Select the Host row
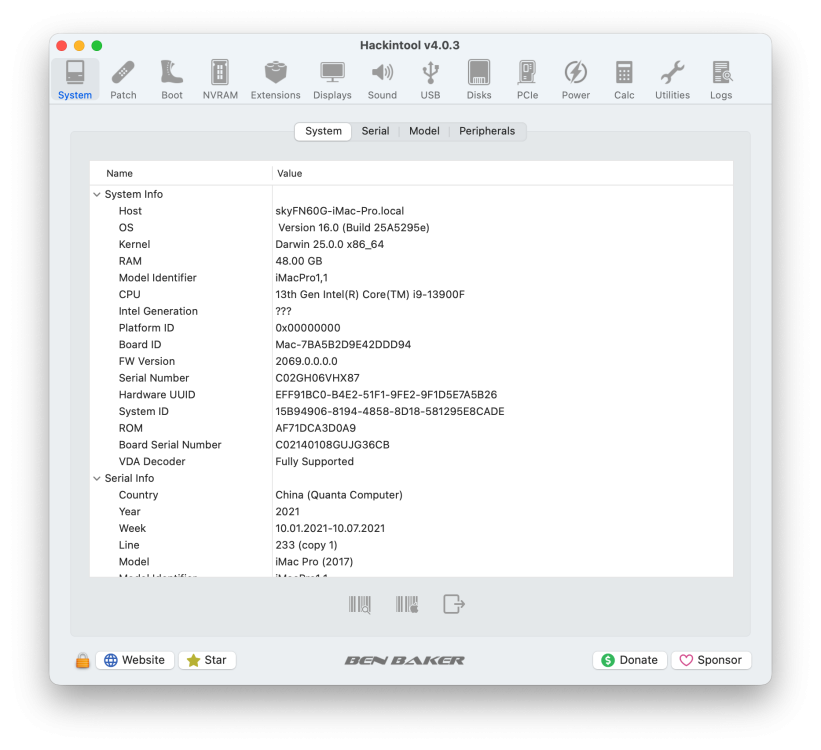The width and height of the screenshot is (821, 750). click(412, 211)
